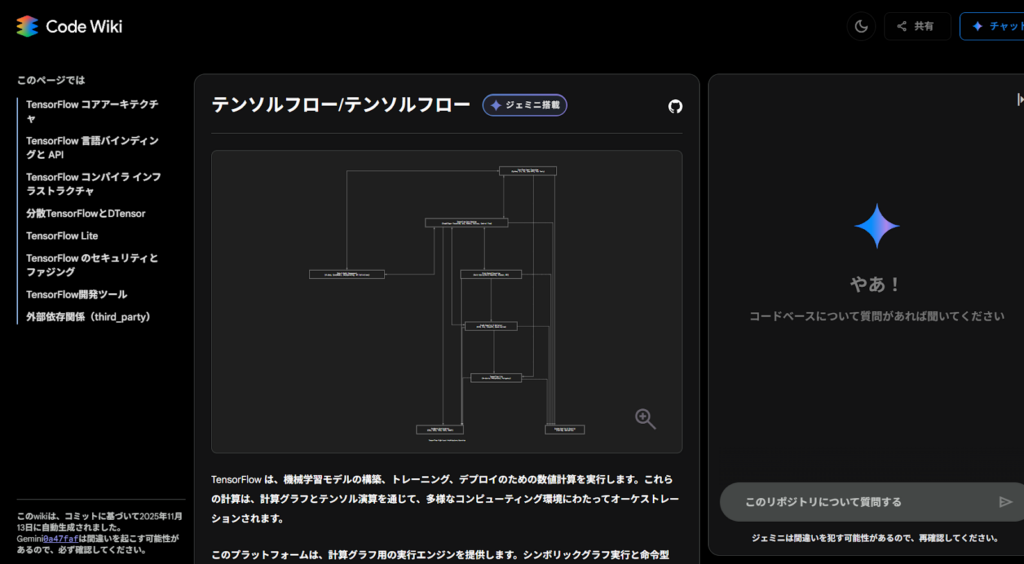Open the 0a47faf commit link
1024x564 pixels.
pos(60,538)
